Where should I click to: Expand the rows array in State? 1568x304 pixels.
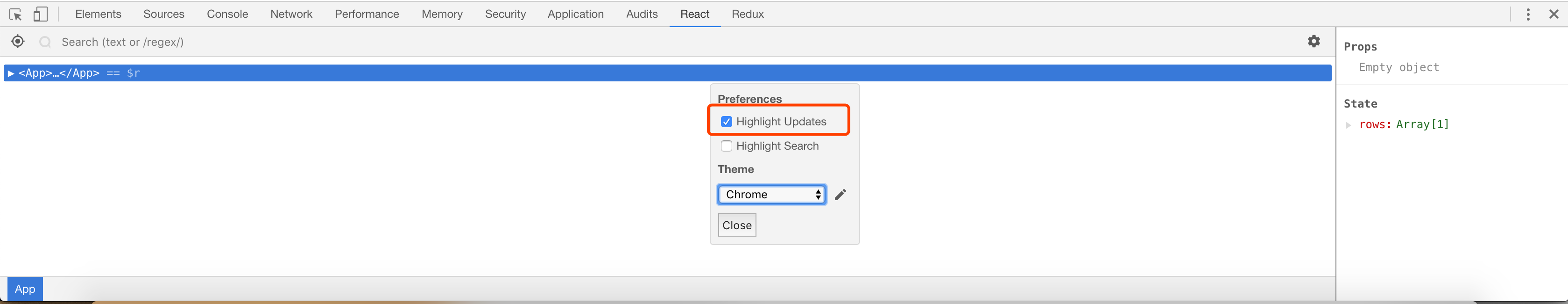(1348, 125)
